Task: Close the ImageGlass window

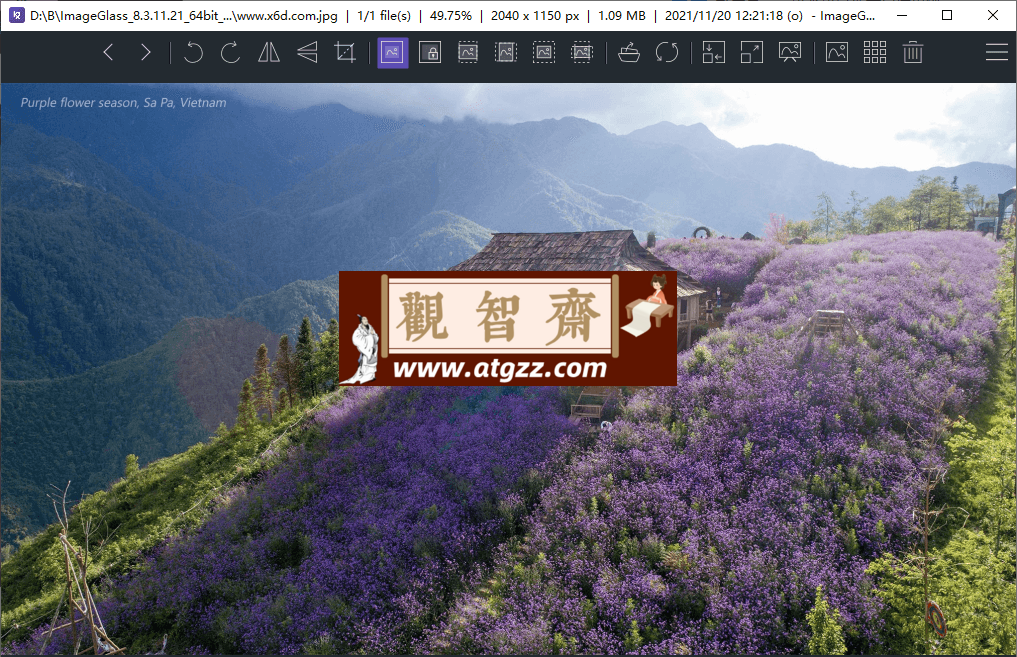Action: tap(993, 15)
